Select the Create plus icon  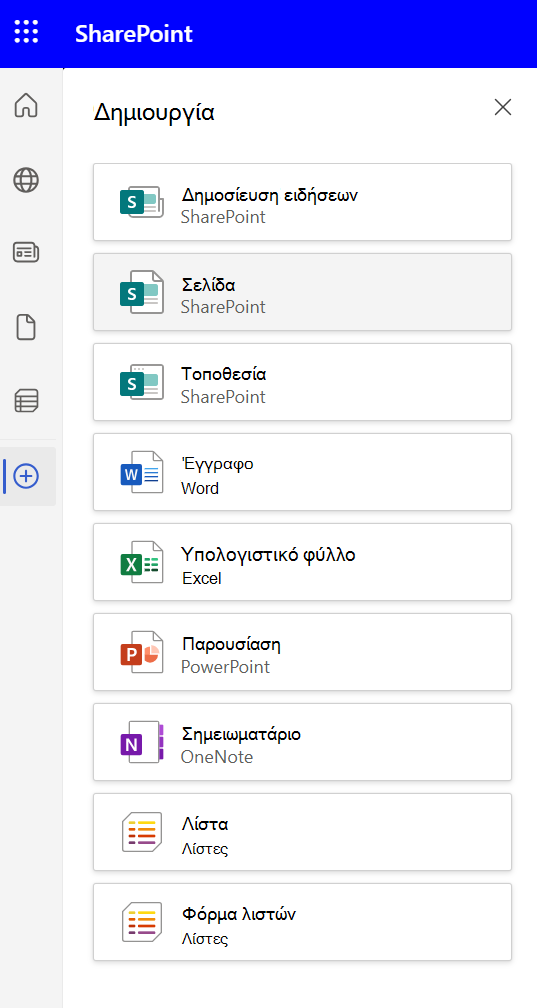(x=26, y=476)
